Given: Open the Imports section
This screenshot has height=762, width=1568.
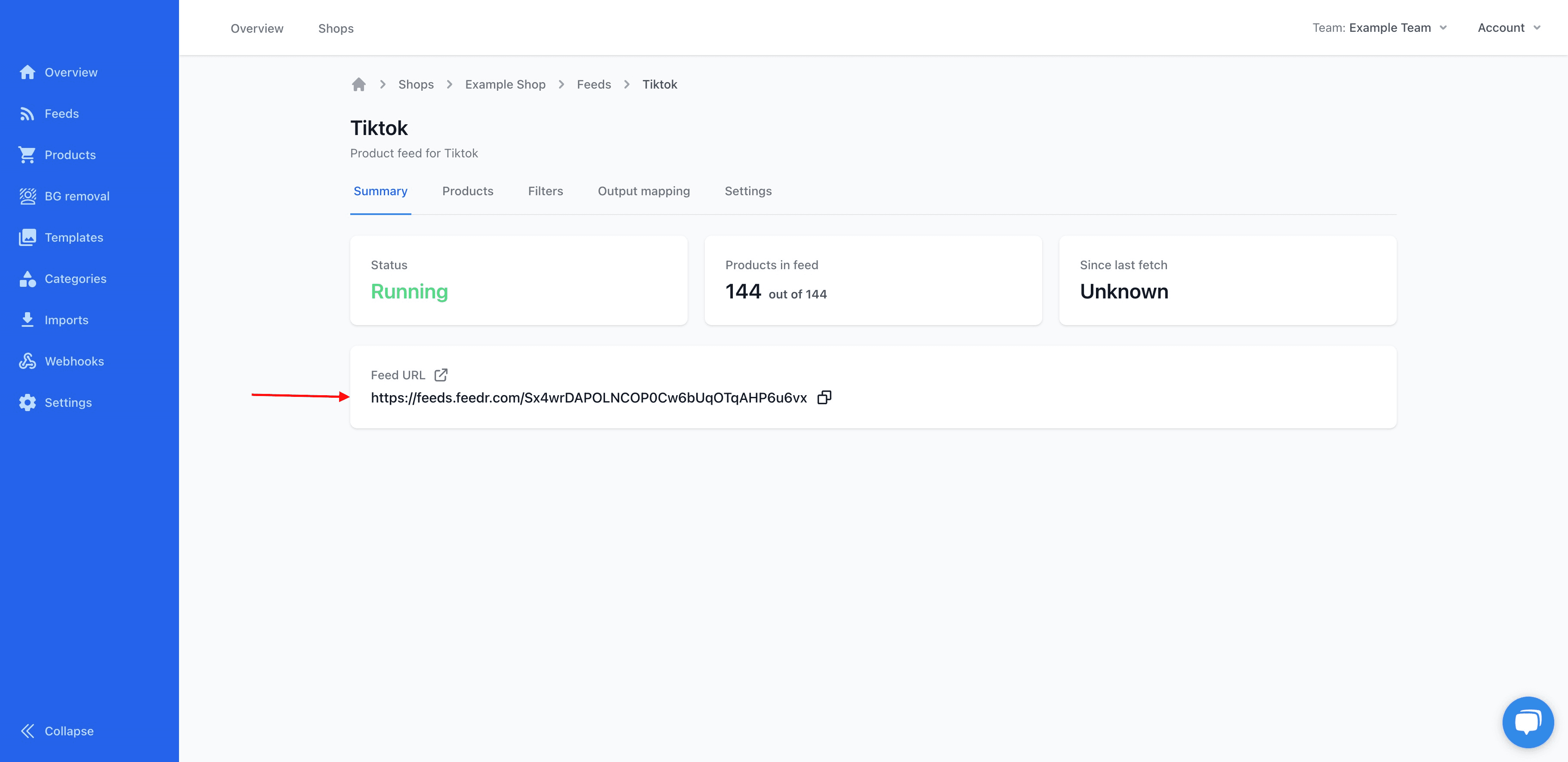Looking at the screenshot, I should (66, 319).
